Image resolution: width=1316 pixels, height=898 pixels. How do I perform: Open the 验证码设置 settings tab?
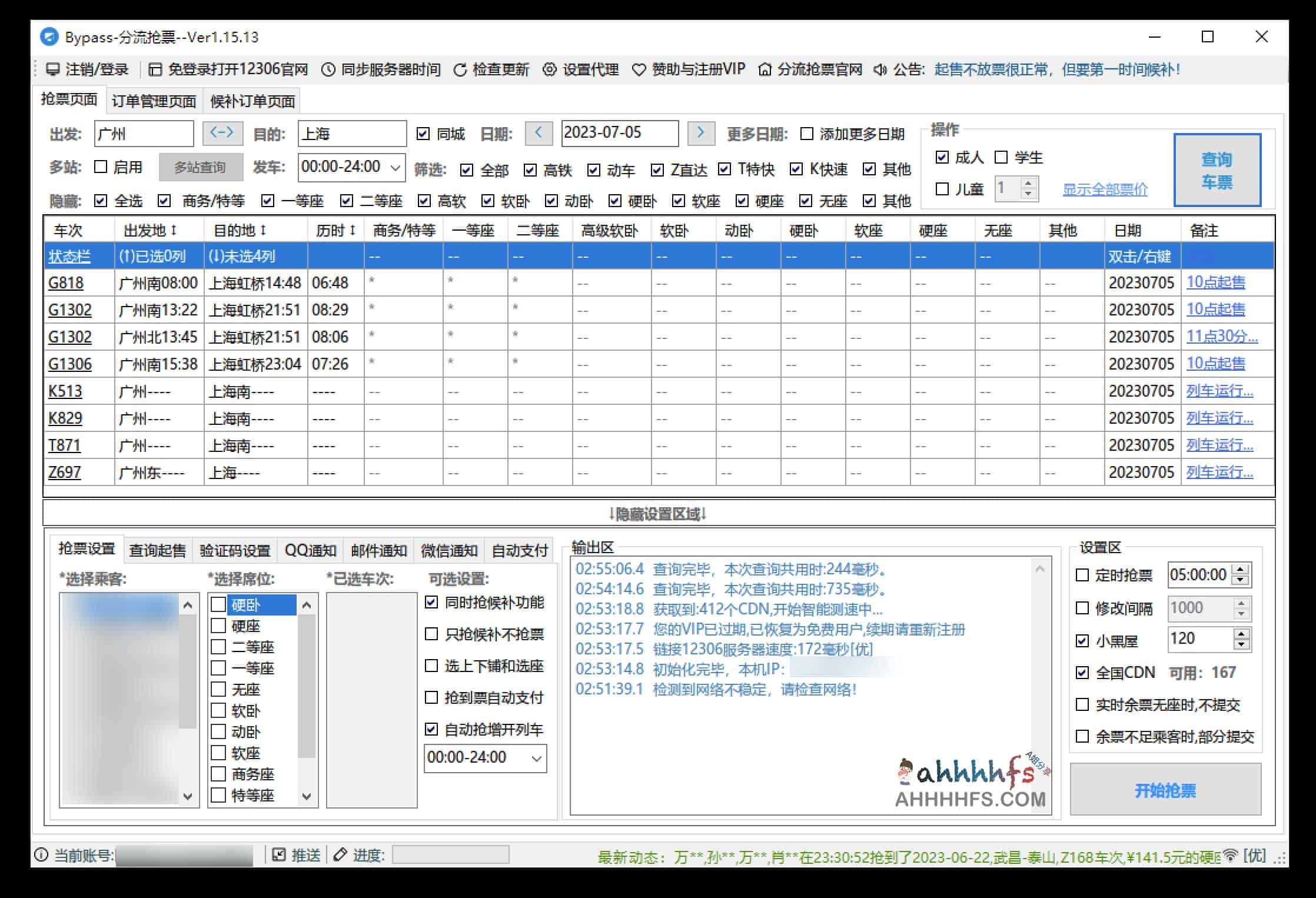pyautogui.click(x=235, y=551)
